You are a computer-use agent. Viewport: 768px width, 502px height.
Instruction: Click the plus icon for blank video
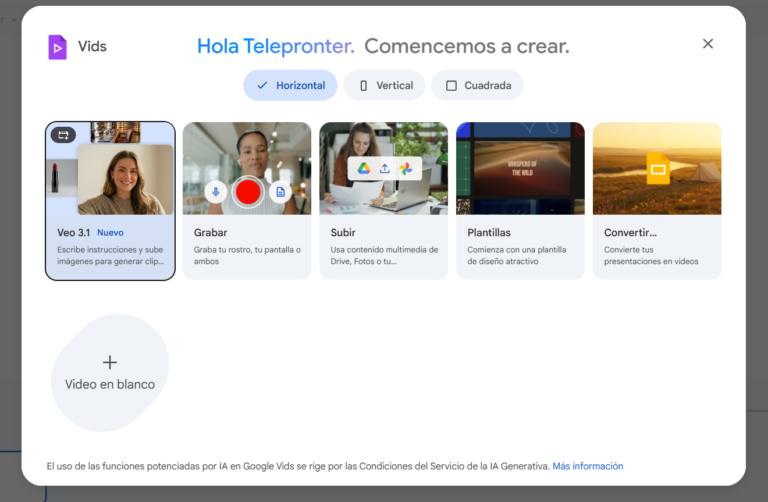(x=110, y=362)
